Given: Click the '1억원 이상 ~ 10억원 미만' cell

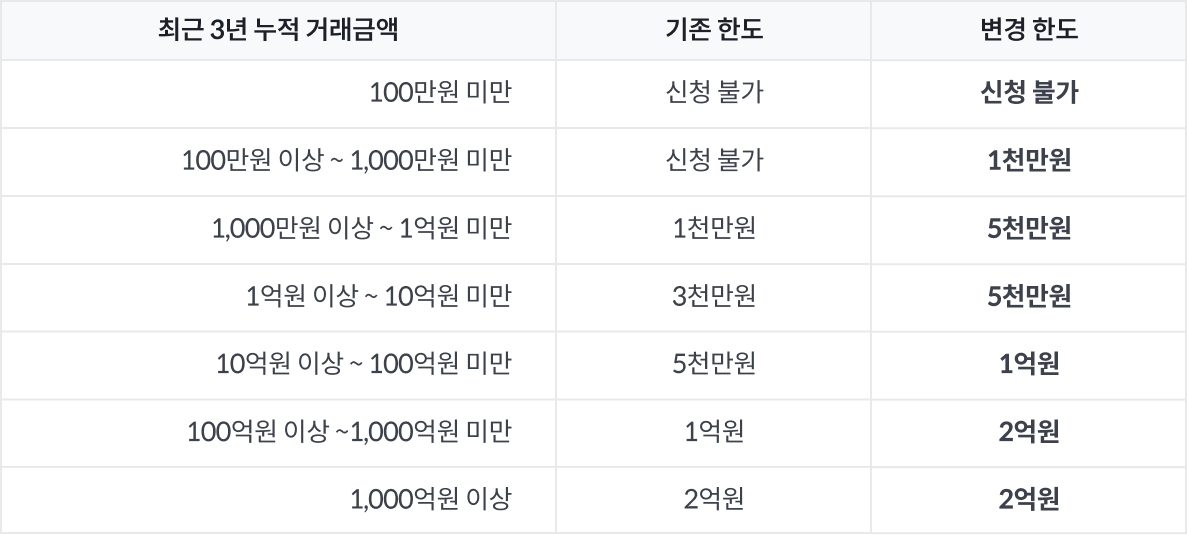Looking at the screenshot, I should [378, 297].
